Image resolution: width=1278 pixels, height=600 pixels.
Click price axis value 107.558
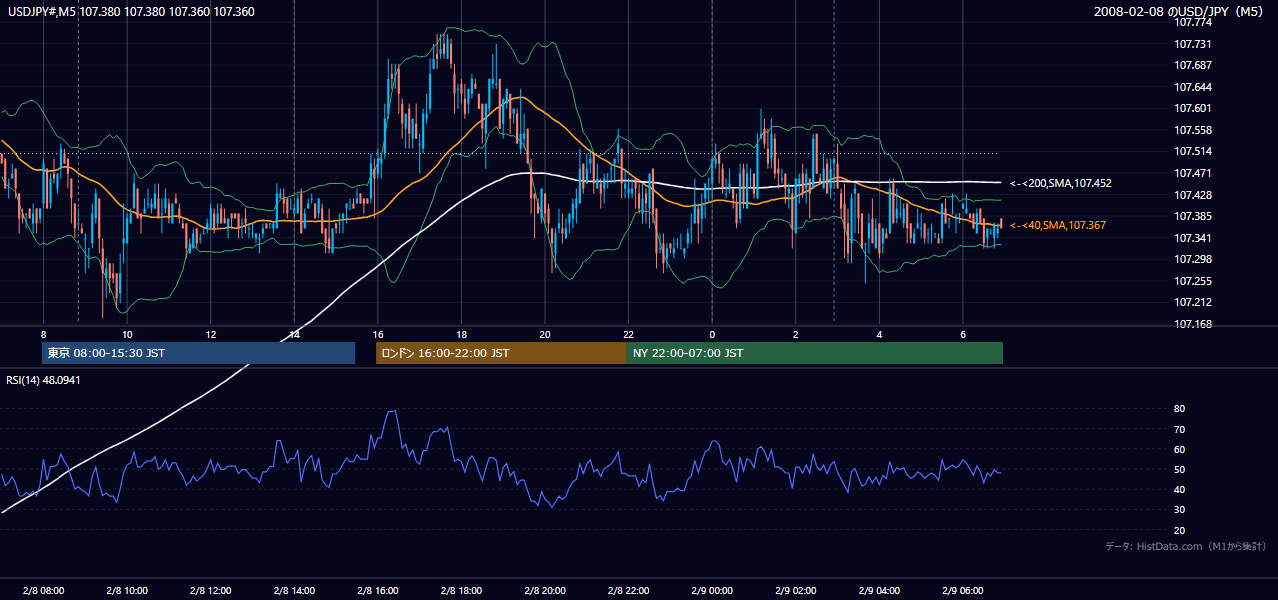click(1194, 130)
